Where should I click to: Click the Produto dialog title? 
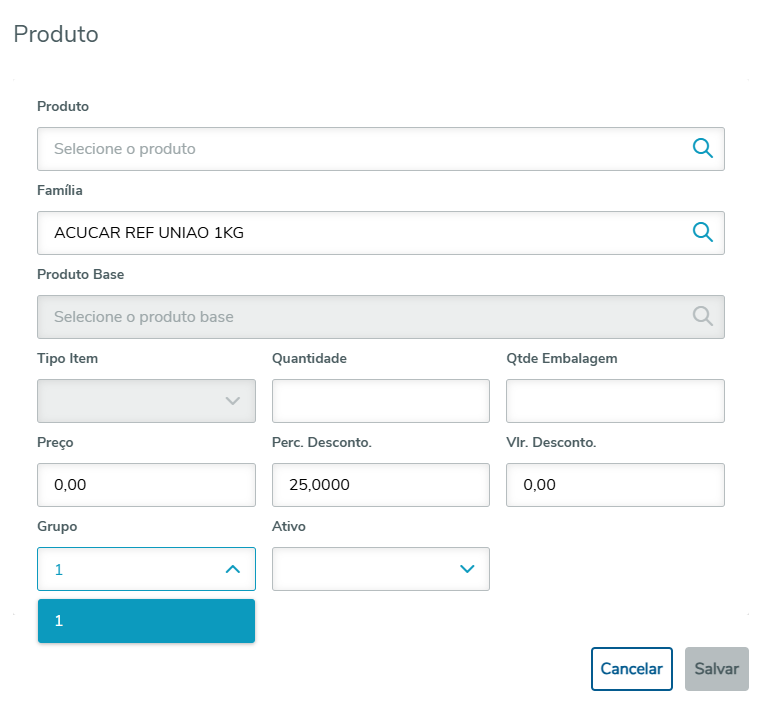(56, 34)
